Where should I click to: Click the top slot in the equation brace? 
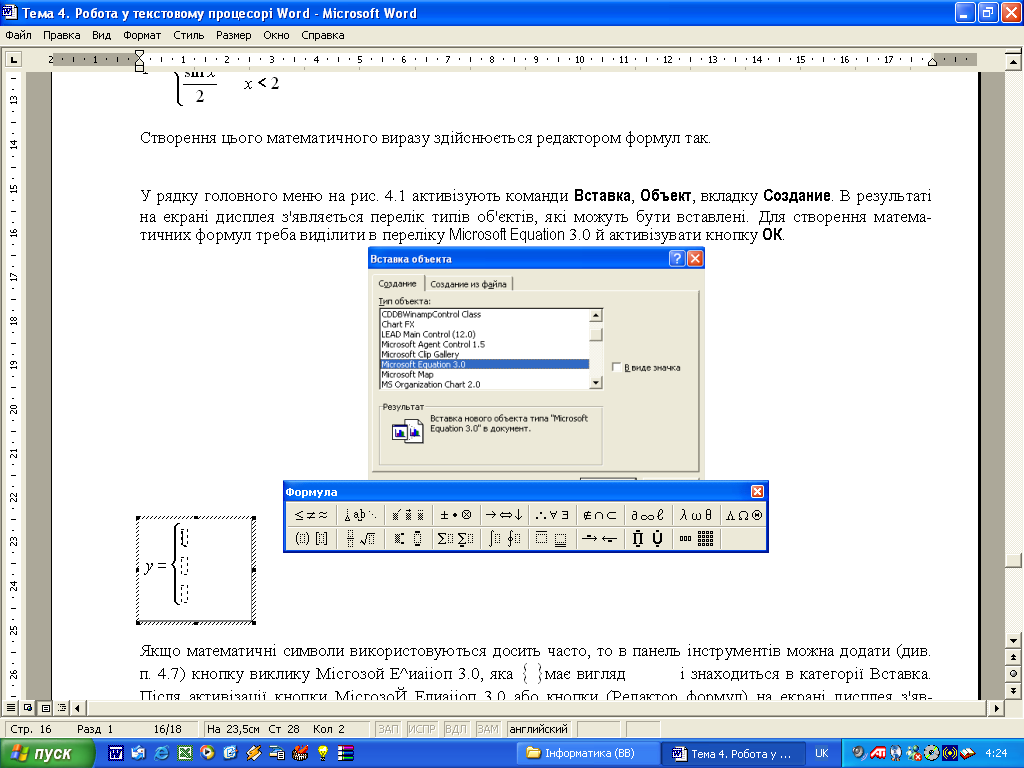click(x=184, y=537)
